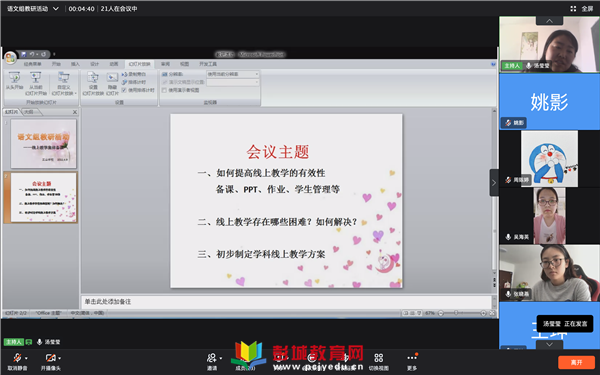Screen dimensions: 600x375
Task: Click the round Office button in PowerPoint
Action: 10,58
